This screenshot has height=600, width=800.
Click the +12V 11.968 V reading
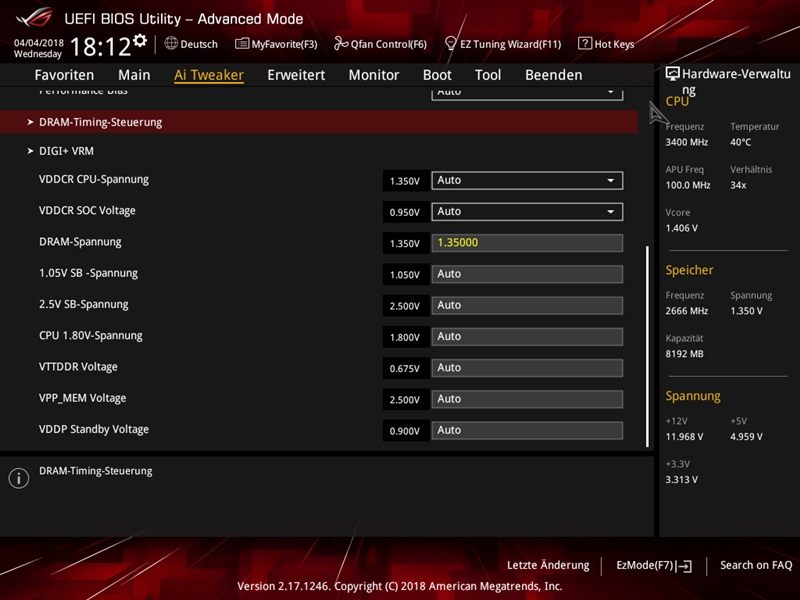point(684,437)
